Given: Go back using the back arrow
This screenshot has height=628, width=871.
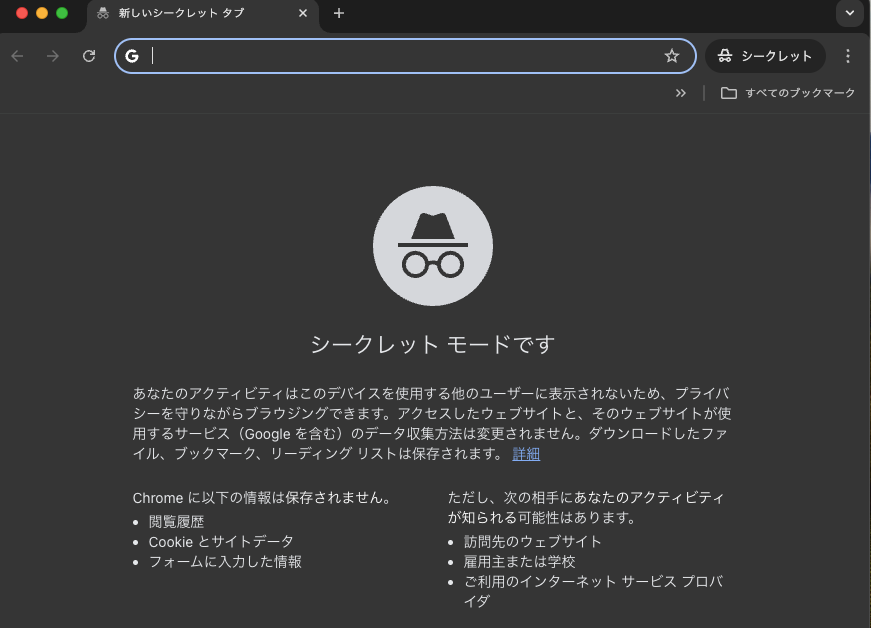Looking at the screenshot, I should 17,56.
